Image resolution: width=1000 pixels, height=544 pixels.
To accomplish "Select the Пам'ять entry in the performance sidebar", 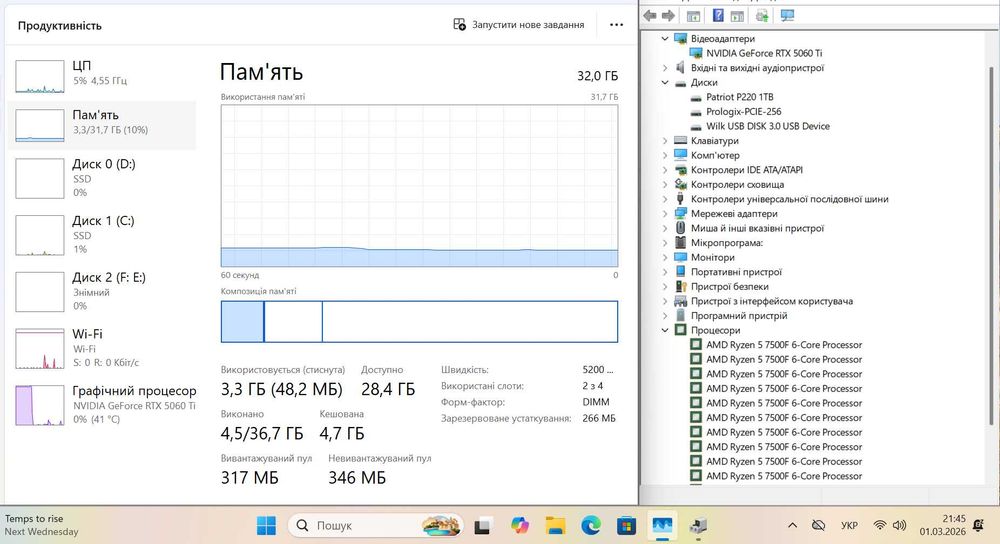I will [x=102, y=125].
